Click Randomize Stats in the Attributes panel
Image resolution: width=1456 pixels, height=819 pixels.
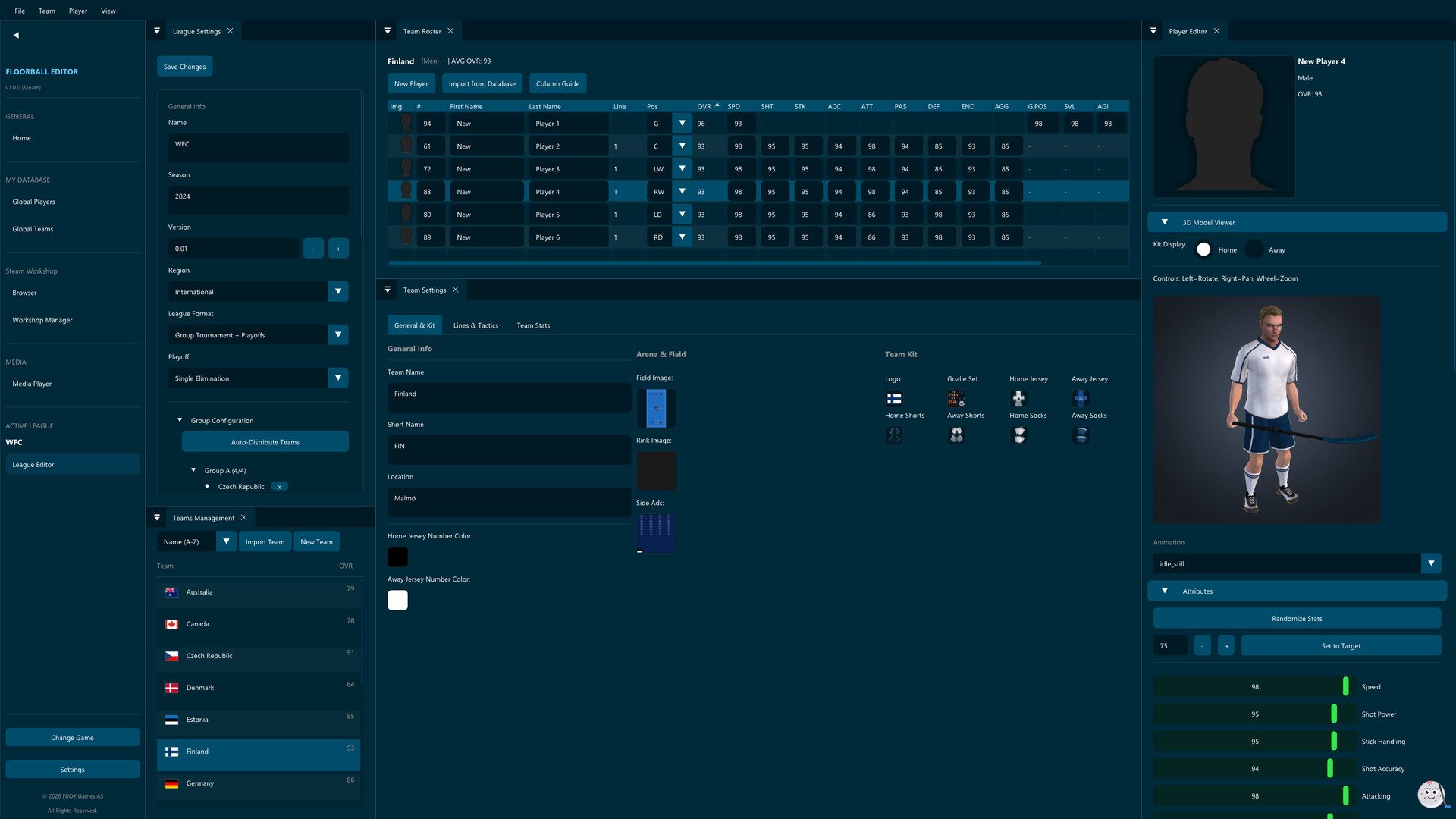pyautogui.click(x=1297, y=618)
